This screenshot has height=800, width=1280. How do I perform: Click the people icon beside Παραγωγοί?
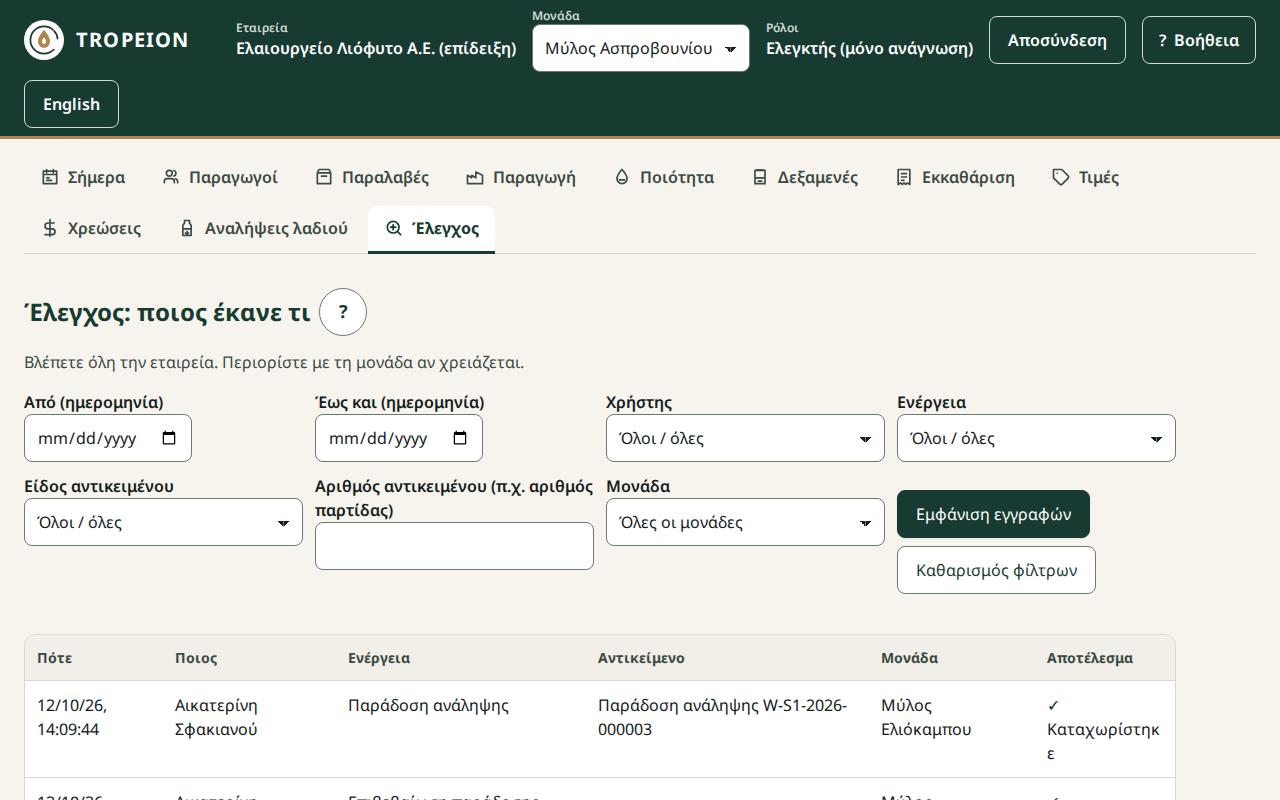[171, 177]
